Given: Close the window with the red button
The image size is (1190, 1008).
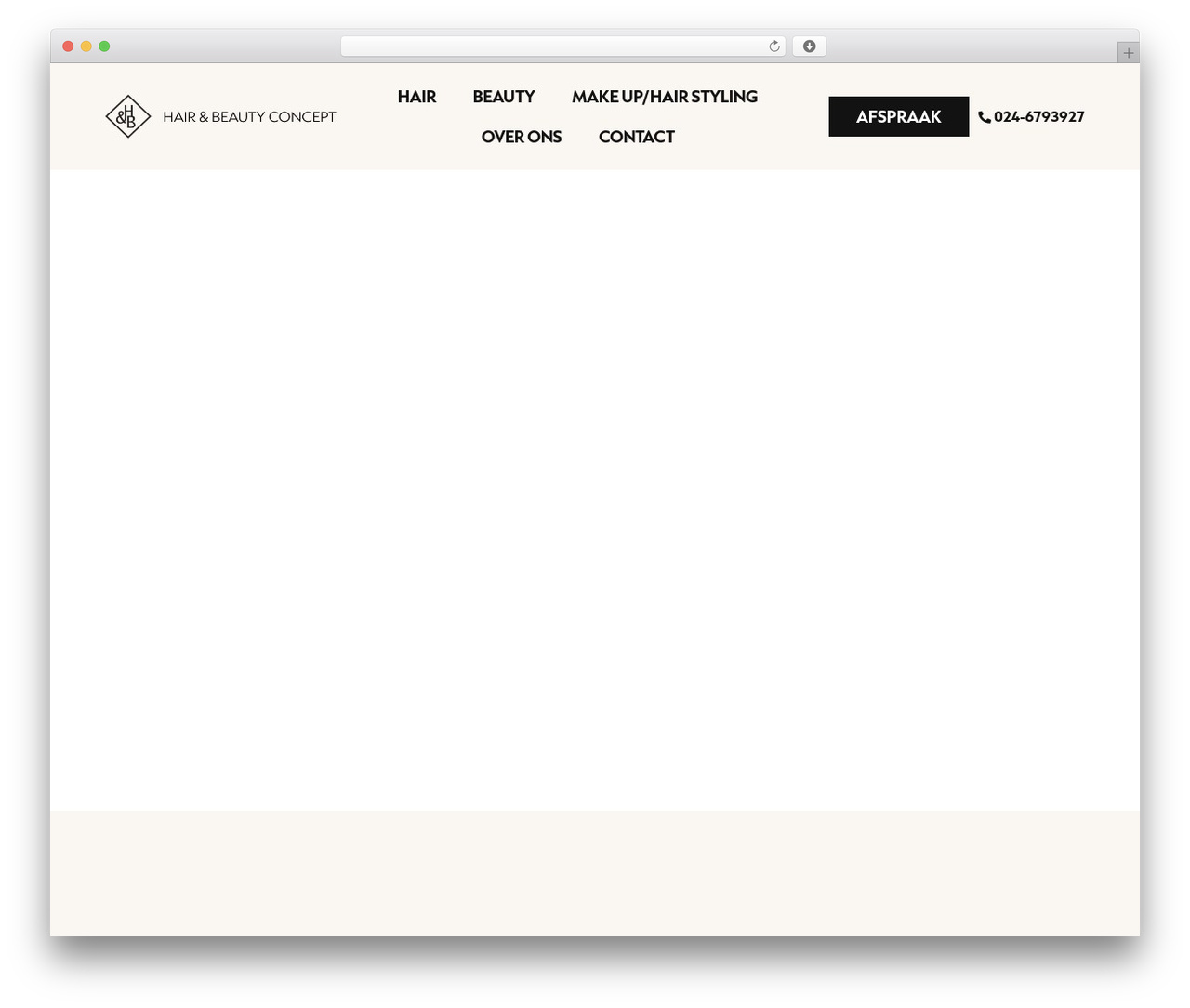Looking at the screenshot, I should [68, 46].
